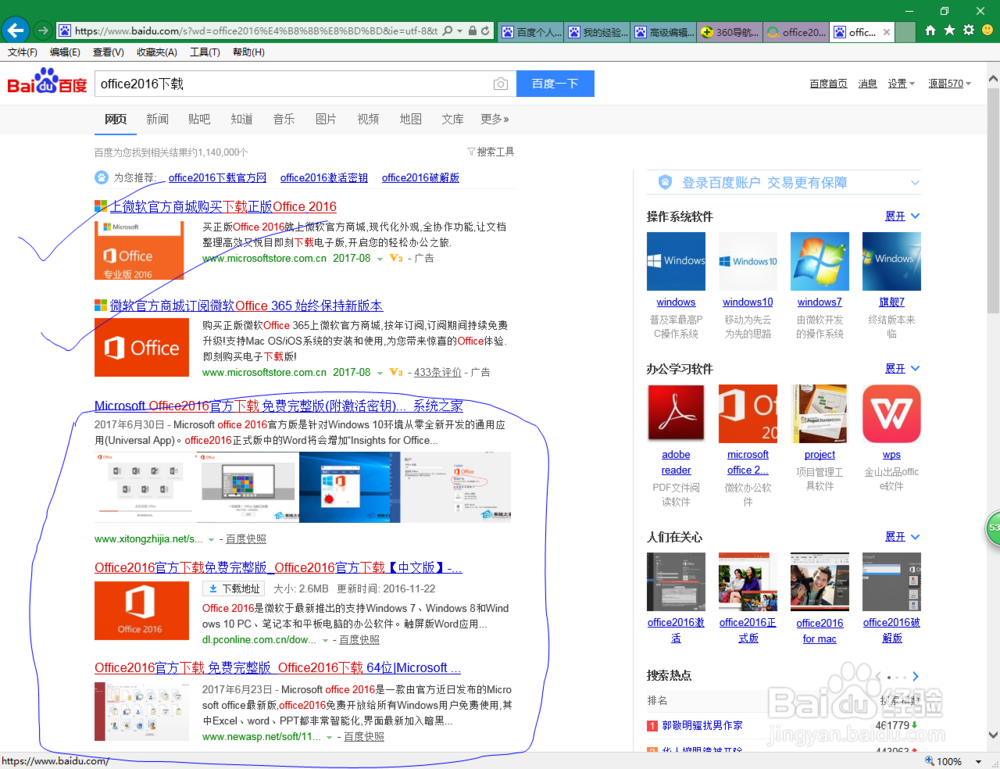
Task: Click the smiley feedback icon
Action: coord(987,30)
